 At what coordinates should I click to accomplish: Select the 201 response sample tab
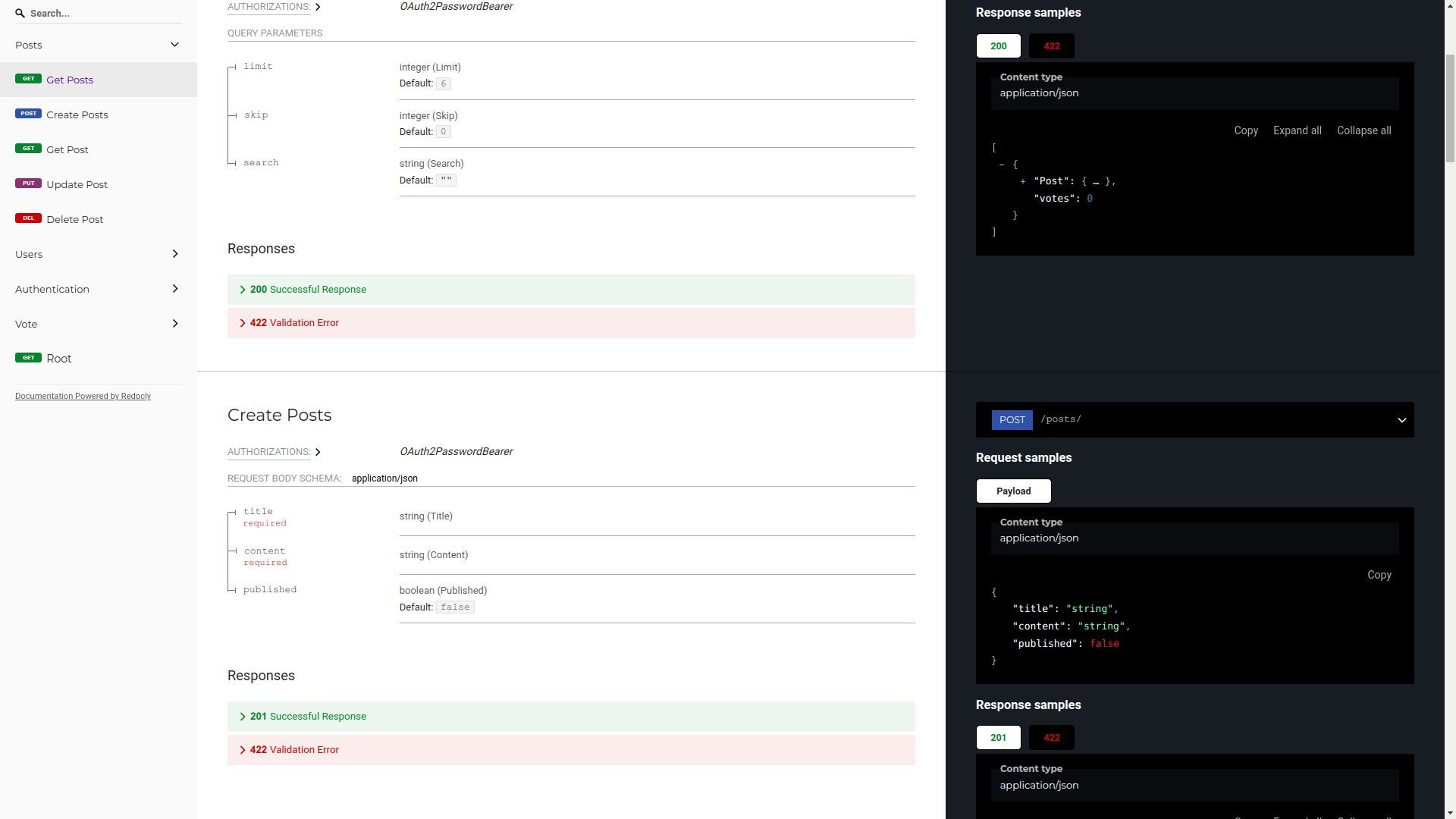tap(998, 738)
